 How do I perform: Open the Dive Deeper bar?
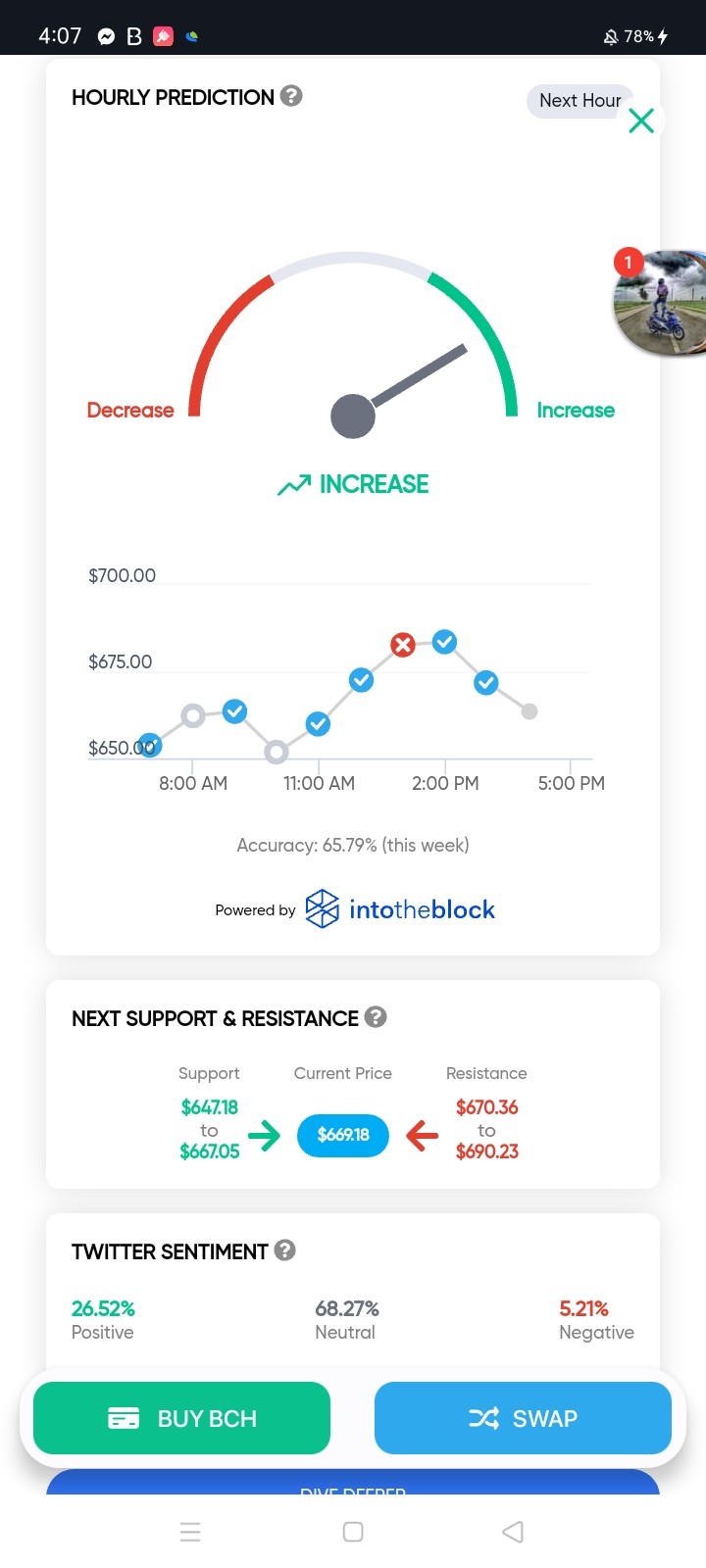(x=353, y=1483)
